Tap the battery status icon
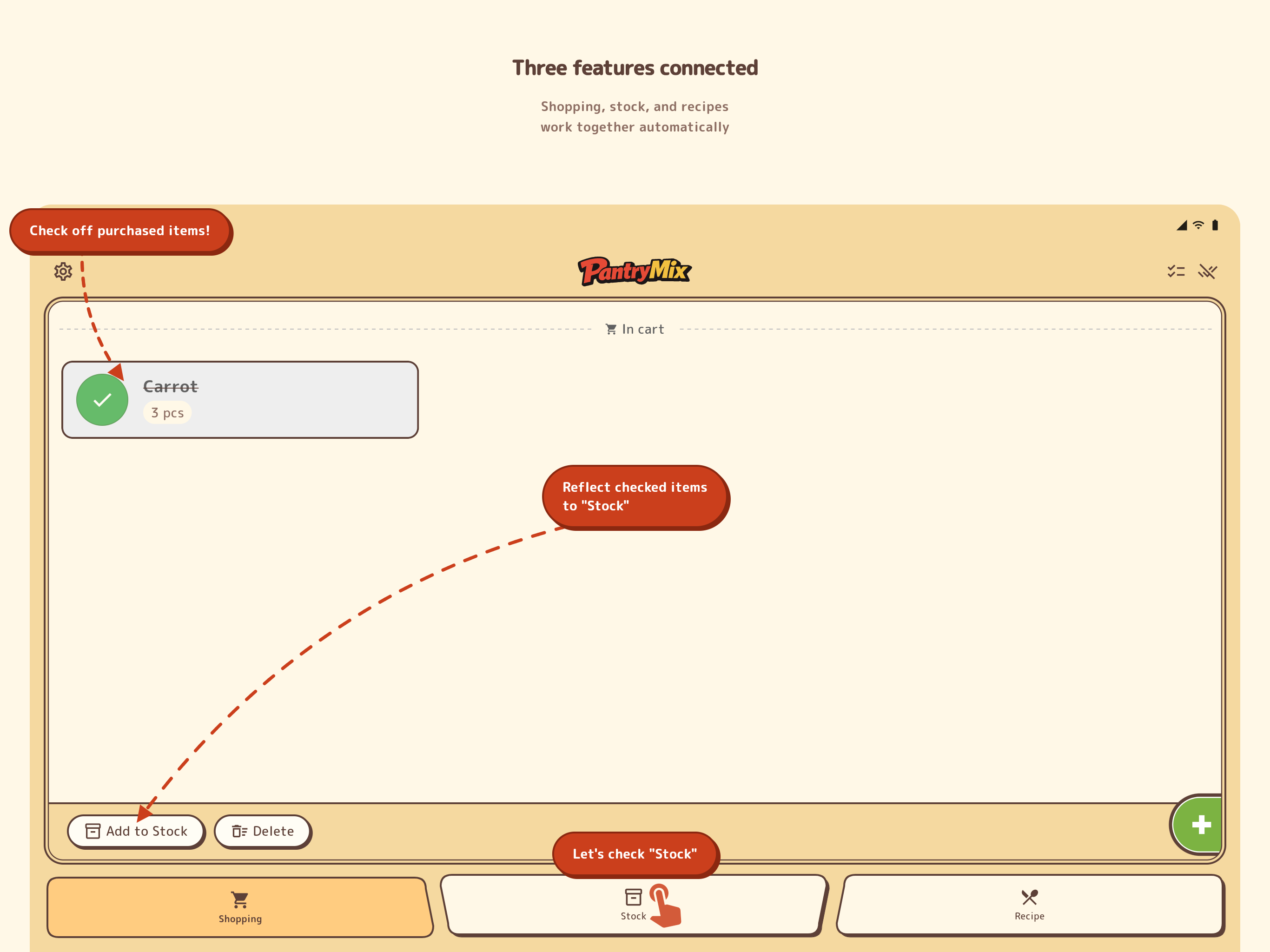The height and width of the screenshot is (952, 1270). (1215, 225)
